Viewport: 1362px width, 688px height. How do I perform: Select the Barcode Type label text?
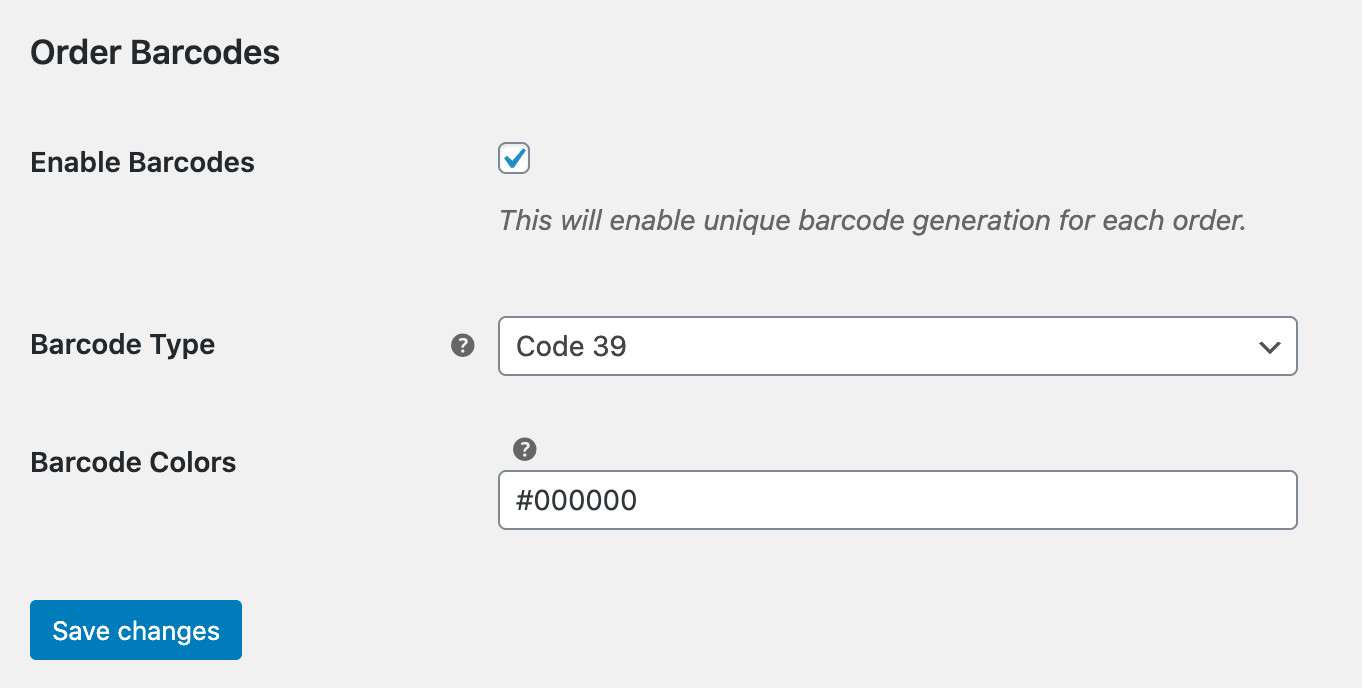(x=122, y=344)
